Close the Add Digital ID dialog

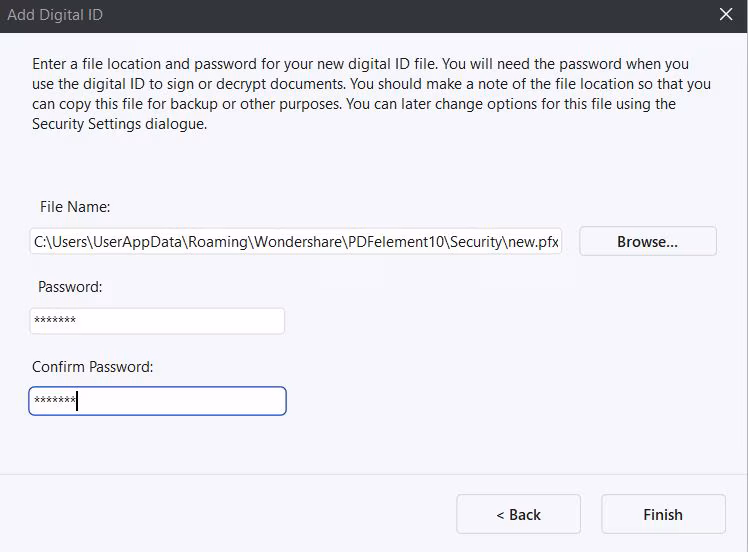pyautogui.click(x=726, y=14)
